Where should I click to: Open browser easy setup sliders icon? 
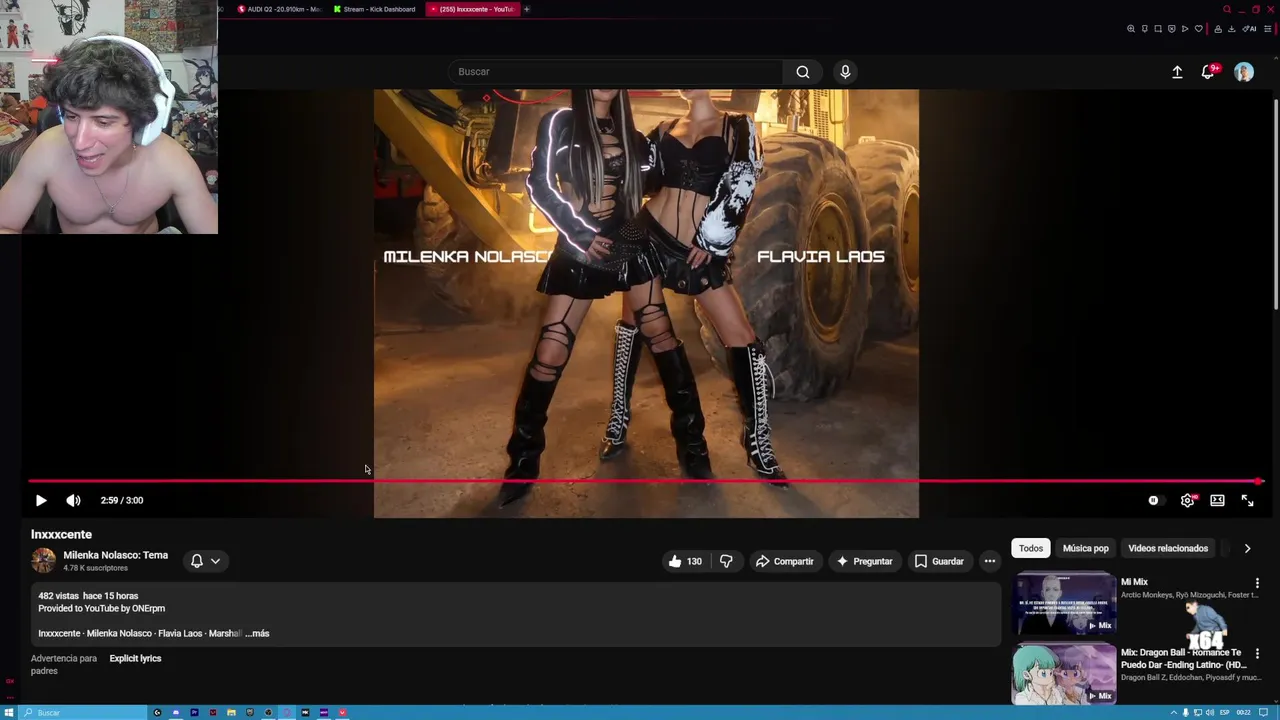point(1268,29)
